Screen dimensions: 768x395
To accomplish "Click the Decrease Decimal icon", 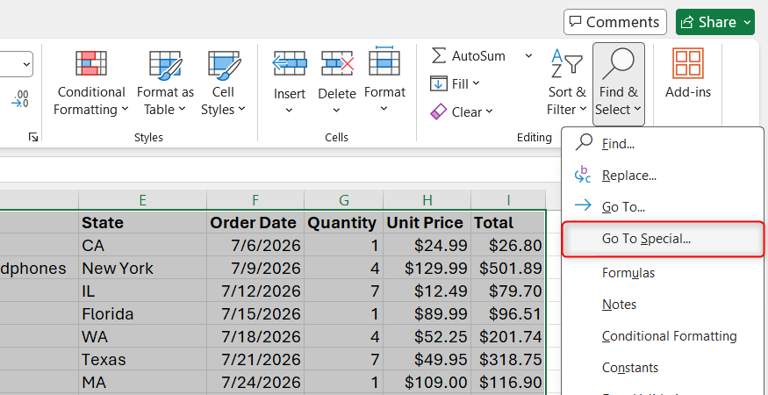I will [20, 99].
